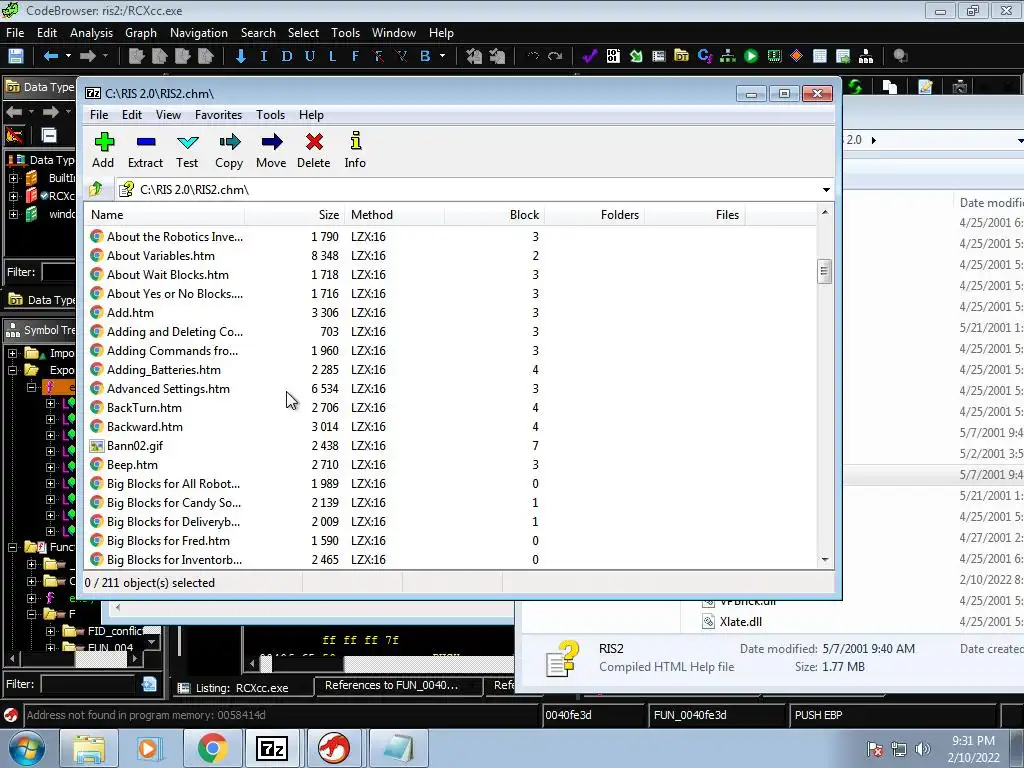Click the 'U' undefined navigation icon
Viewport: 1024px width, 768px height.
click(x=310, y=56)
